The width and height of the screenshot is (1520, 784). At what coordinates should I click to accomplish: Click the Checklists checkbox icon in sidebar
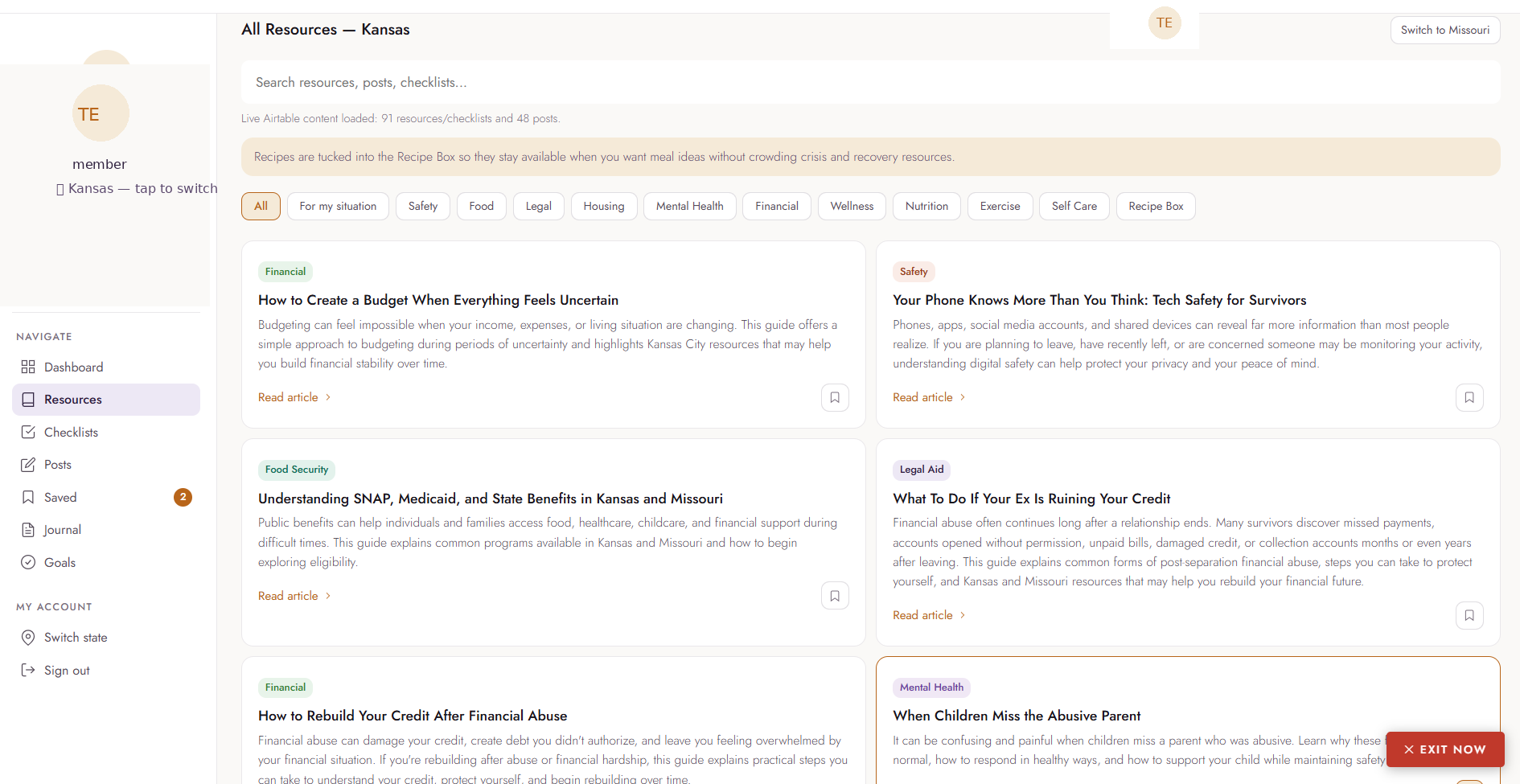(x=28, y=432)
